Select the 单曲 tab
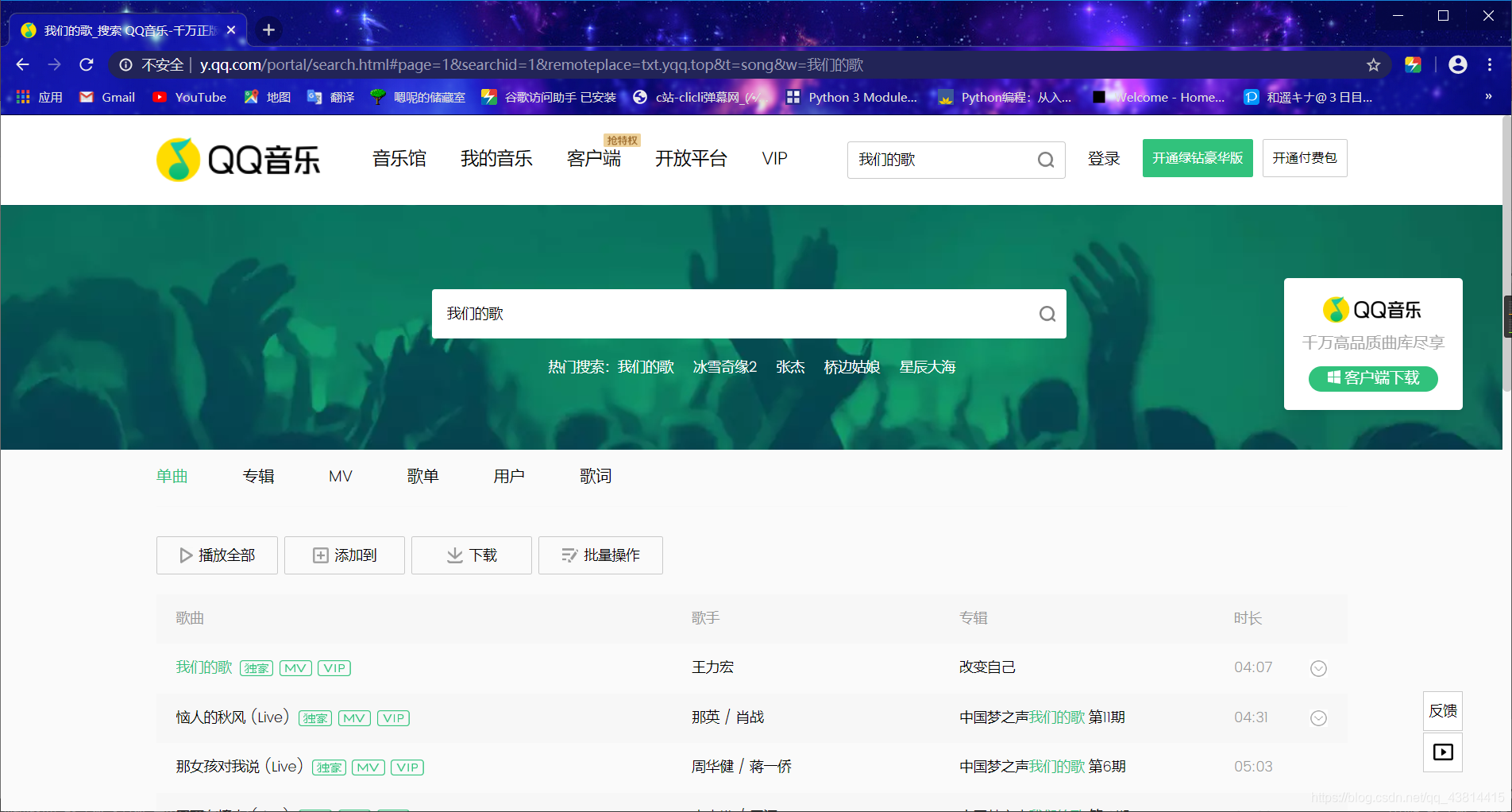This screenshot has height=812, width=1512. tap(172, 476)
